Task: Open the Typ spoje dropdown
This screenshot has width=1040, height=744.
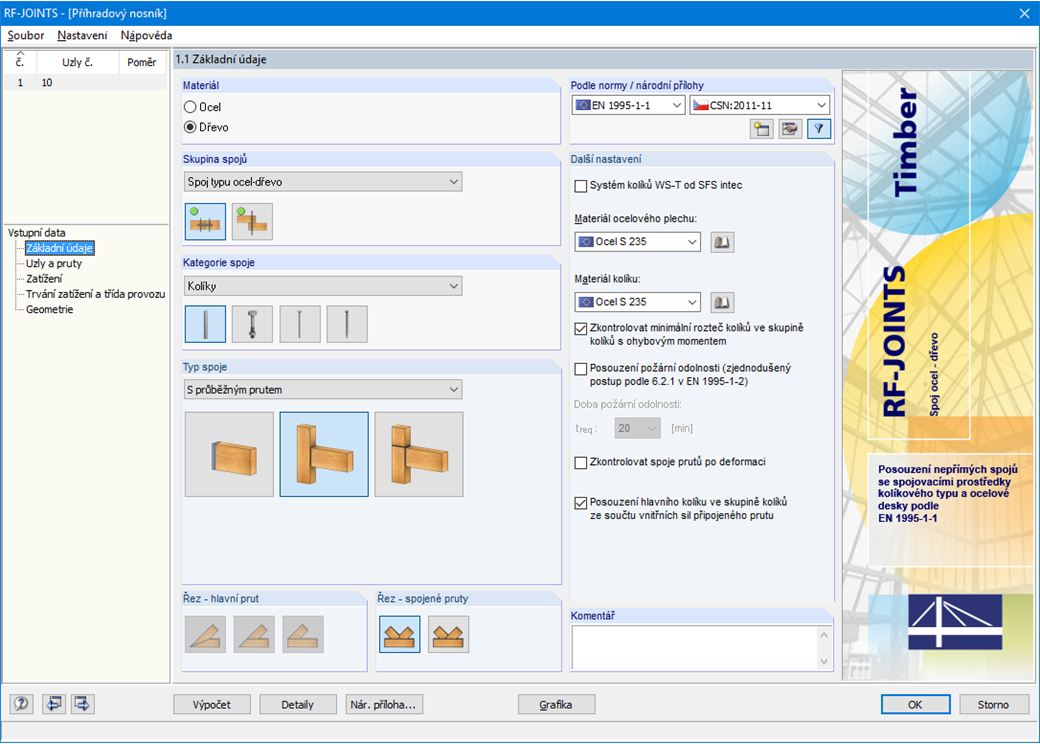Action: pyautogui.click(x=322, y=389)
